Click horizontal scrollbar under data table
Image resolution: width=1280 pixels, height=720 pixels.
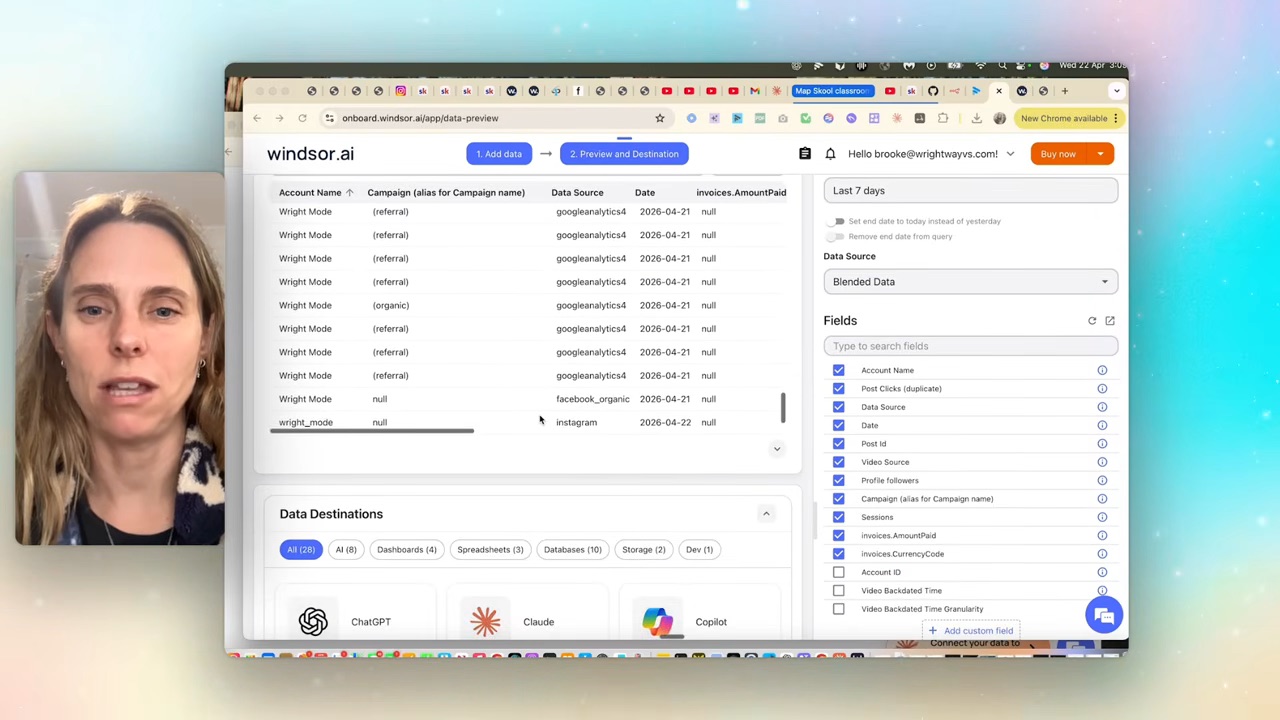(372, 431)
